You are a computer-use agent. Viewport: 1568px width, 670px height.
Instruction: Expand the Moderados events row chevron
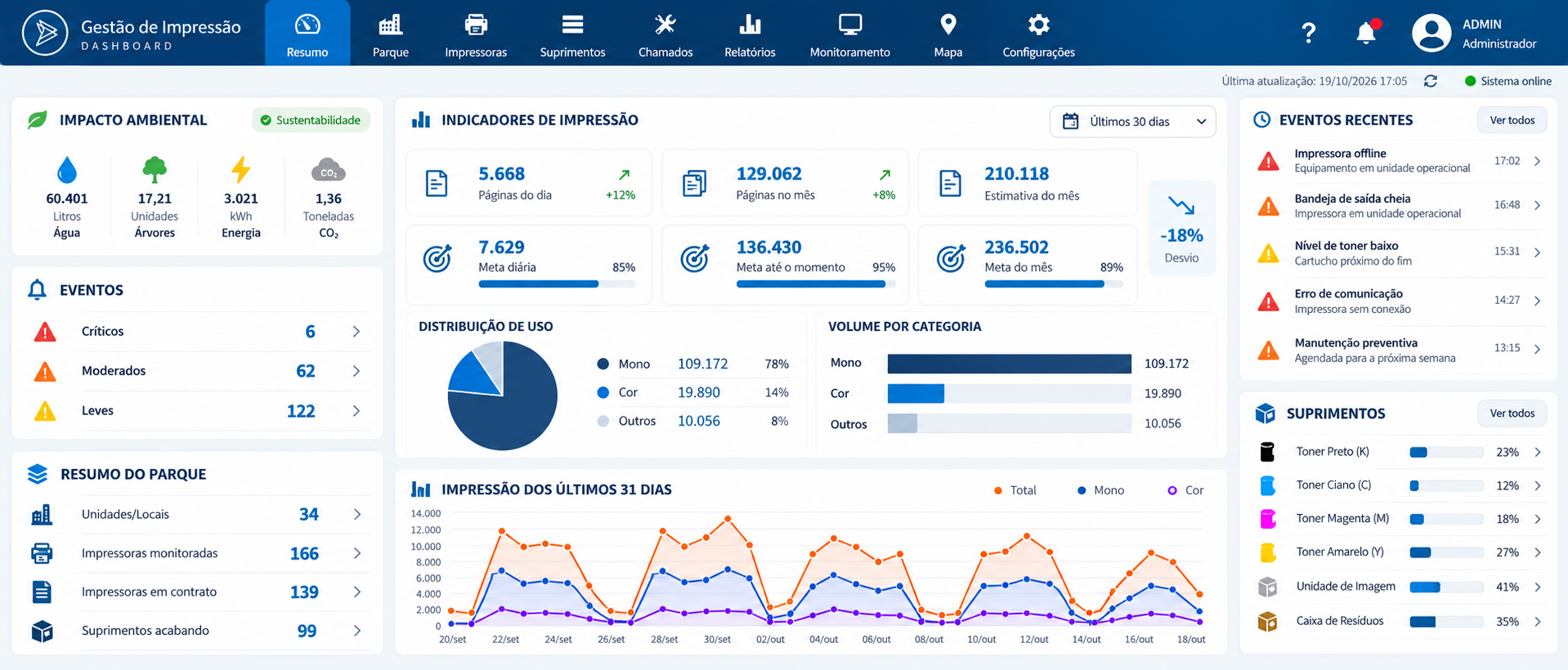coord(356,371)
